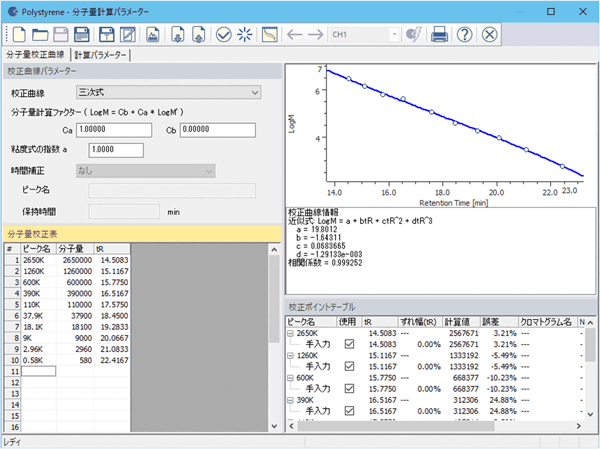Click the open folder toolbar icon
Screen dimensions: 600x449
(x=38, y=35)
